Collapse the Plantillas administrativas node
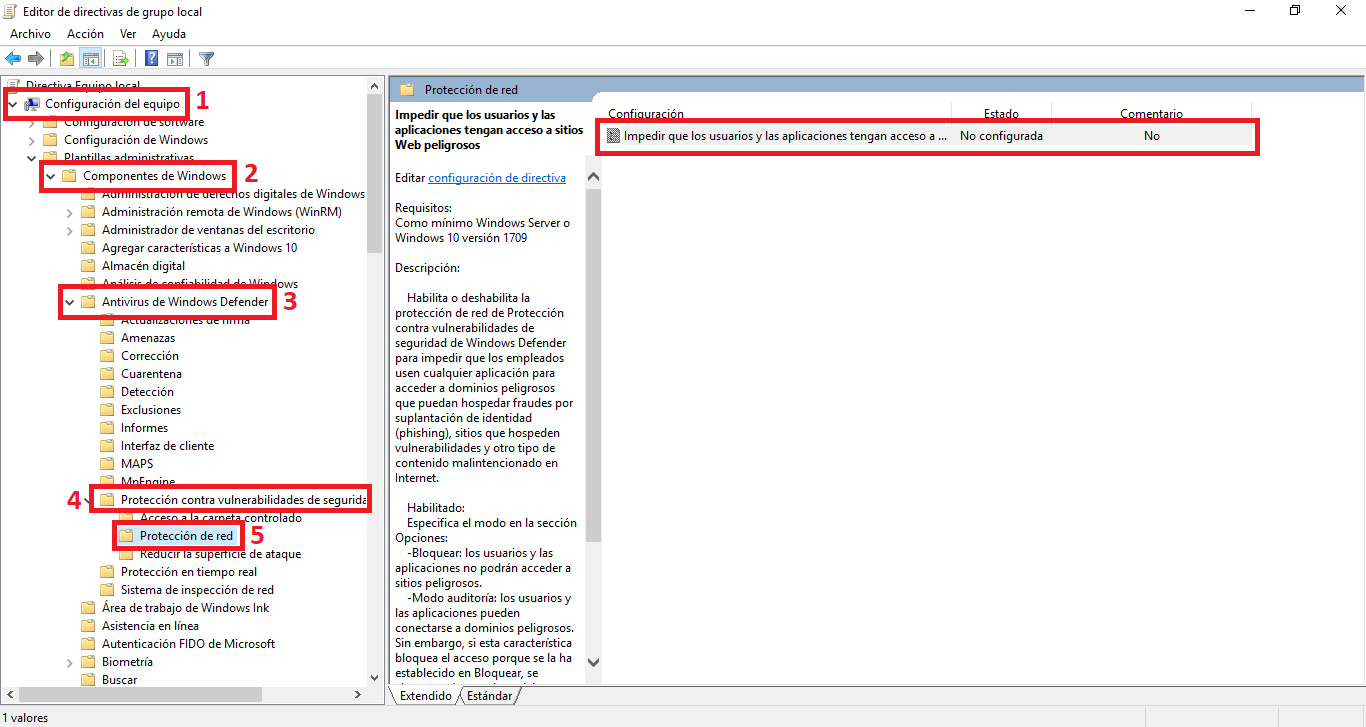Viewport: 1366px width, 727px height. [x=31, y=158]
